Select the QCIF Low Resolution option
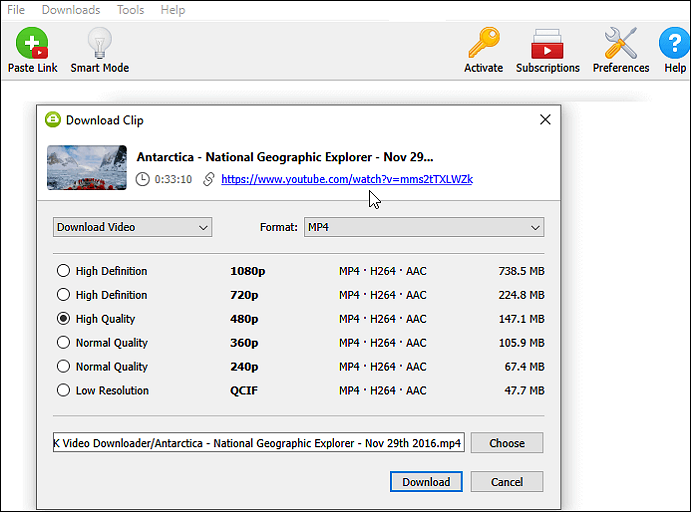 [x=64, y=391]
